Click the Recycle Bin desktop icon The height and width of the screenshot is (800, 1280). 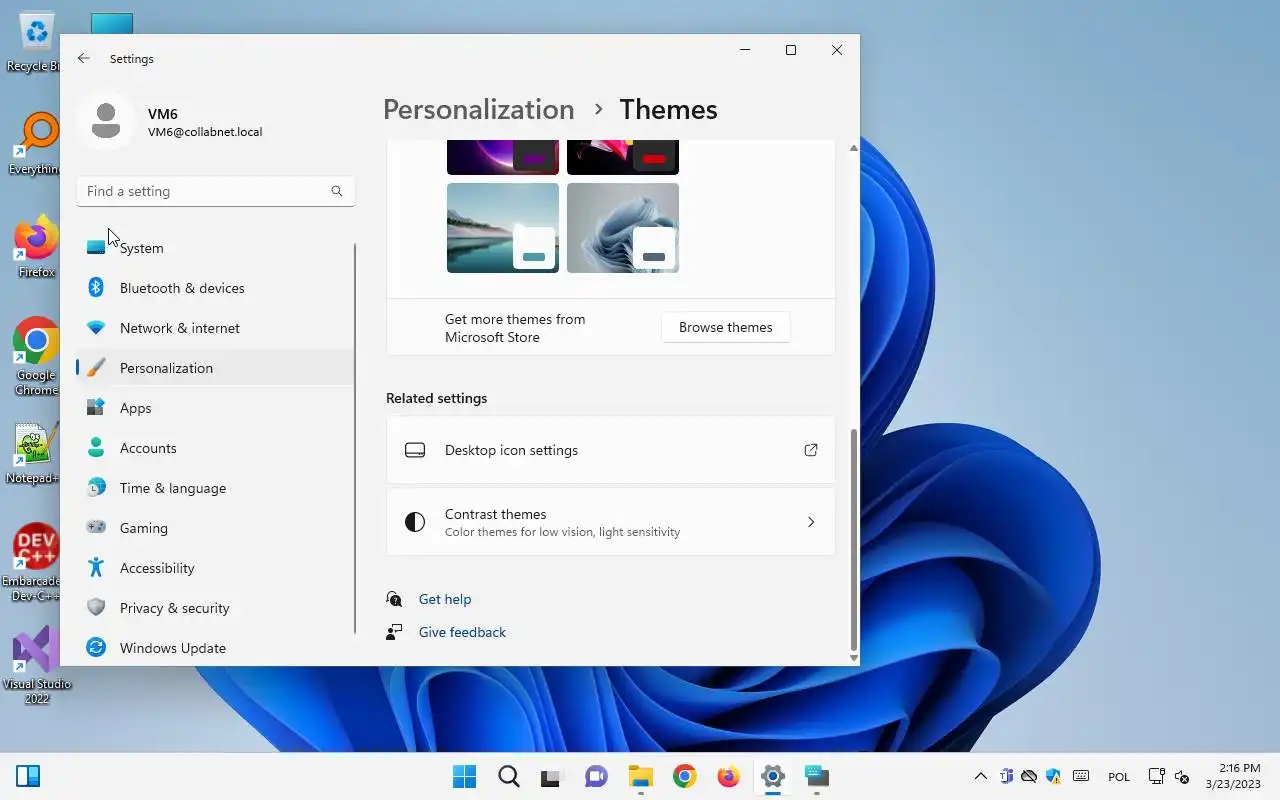click(x=35, y=42)
